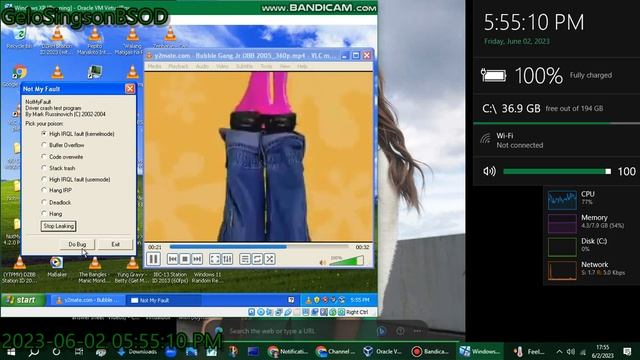Open Downloads on host taskbar
This screenshot has height=360, width=640.
(137, 351)
